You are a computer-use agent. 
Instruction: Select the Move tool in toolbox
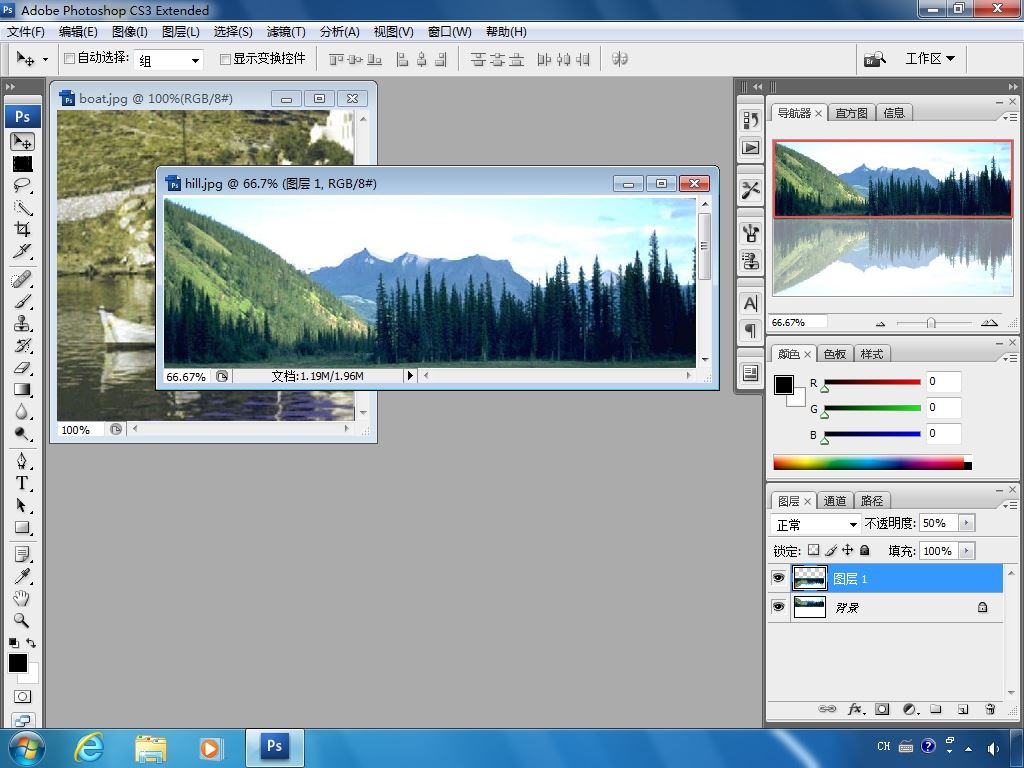pos(22,142)
